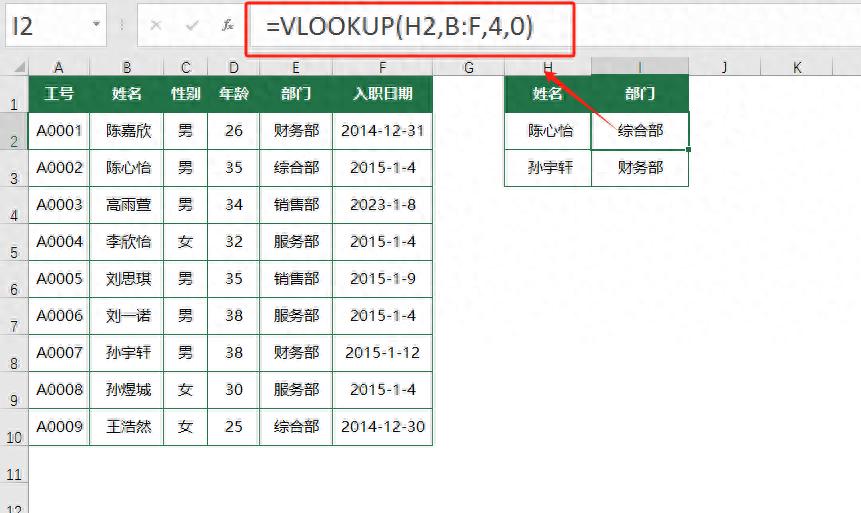The width and height of the screenshot is (861, 513).
Task: Select column C header
Action: pos(186,68)
